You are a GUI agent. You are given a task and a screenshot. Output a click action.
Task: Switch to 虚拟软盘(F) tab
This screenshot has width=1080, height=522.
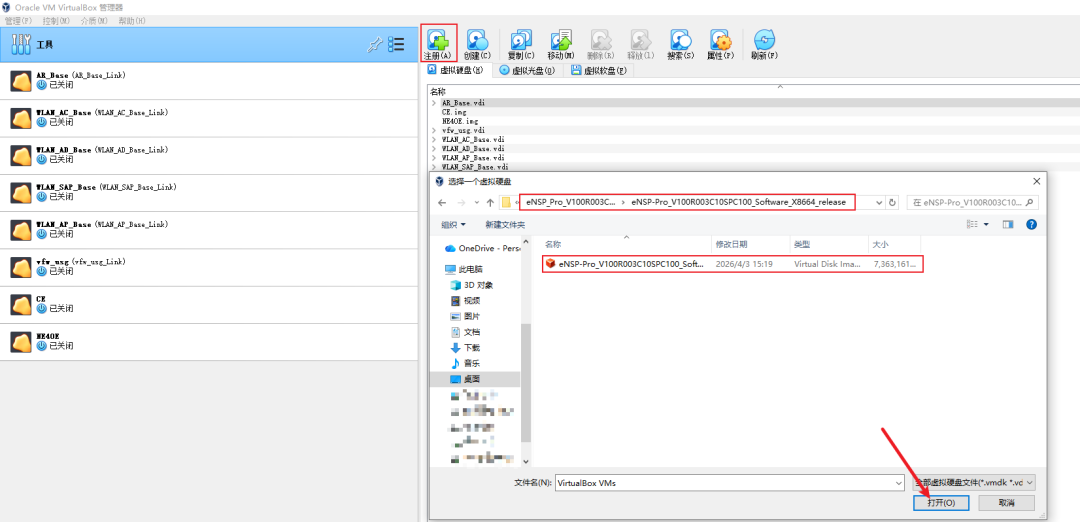pyautogui.click(x=599, y=70)
